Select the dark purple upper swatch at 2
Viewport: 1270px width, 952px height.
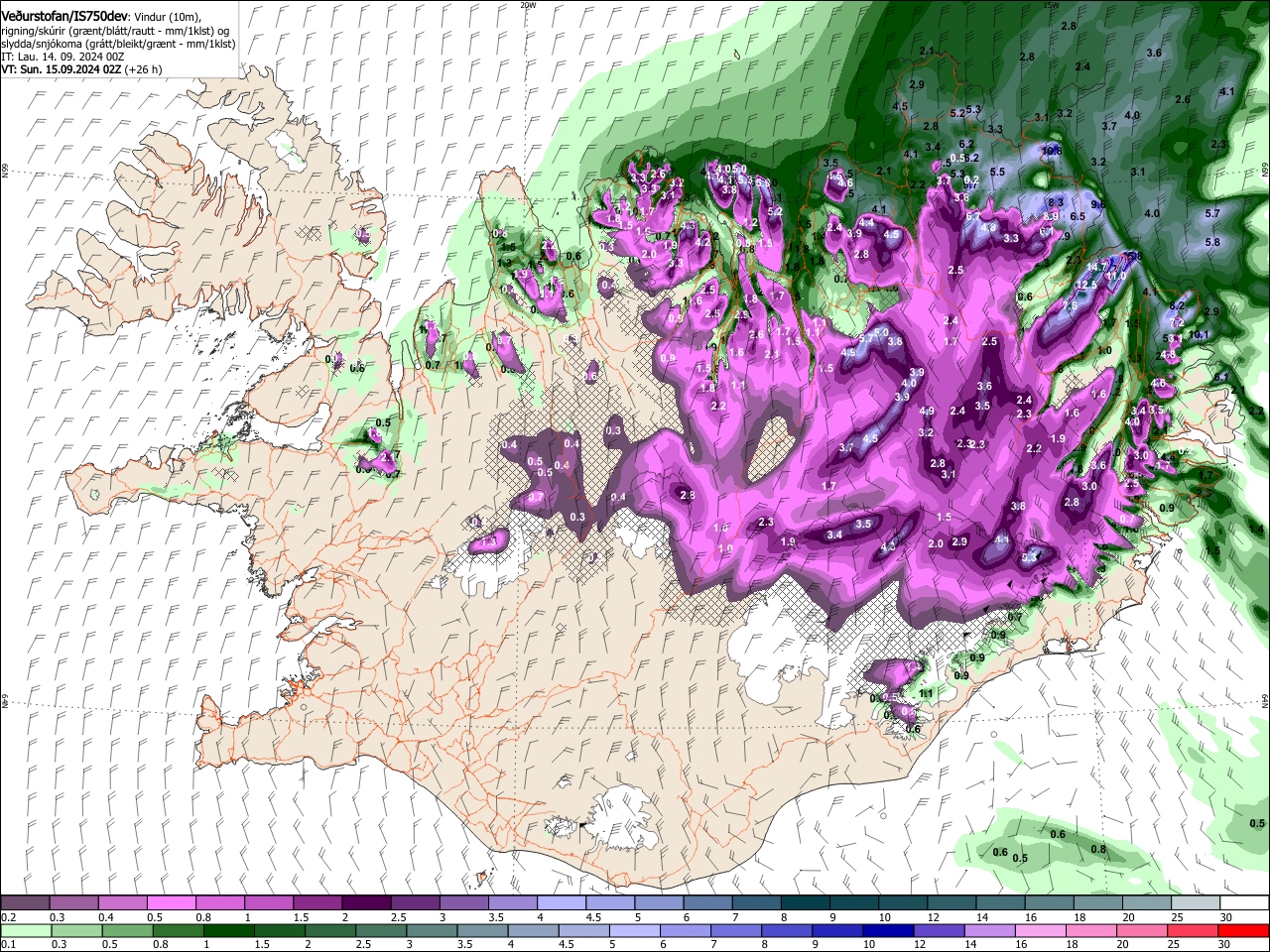(x=365, y=903)
